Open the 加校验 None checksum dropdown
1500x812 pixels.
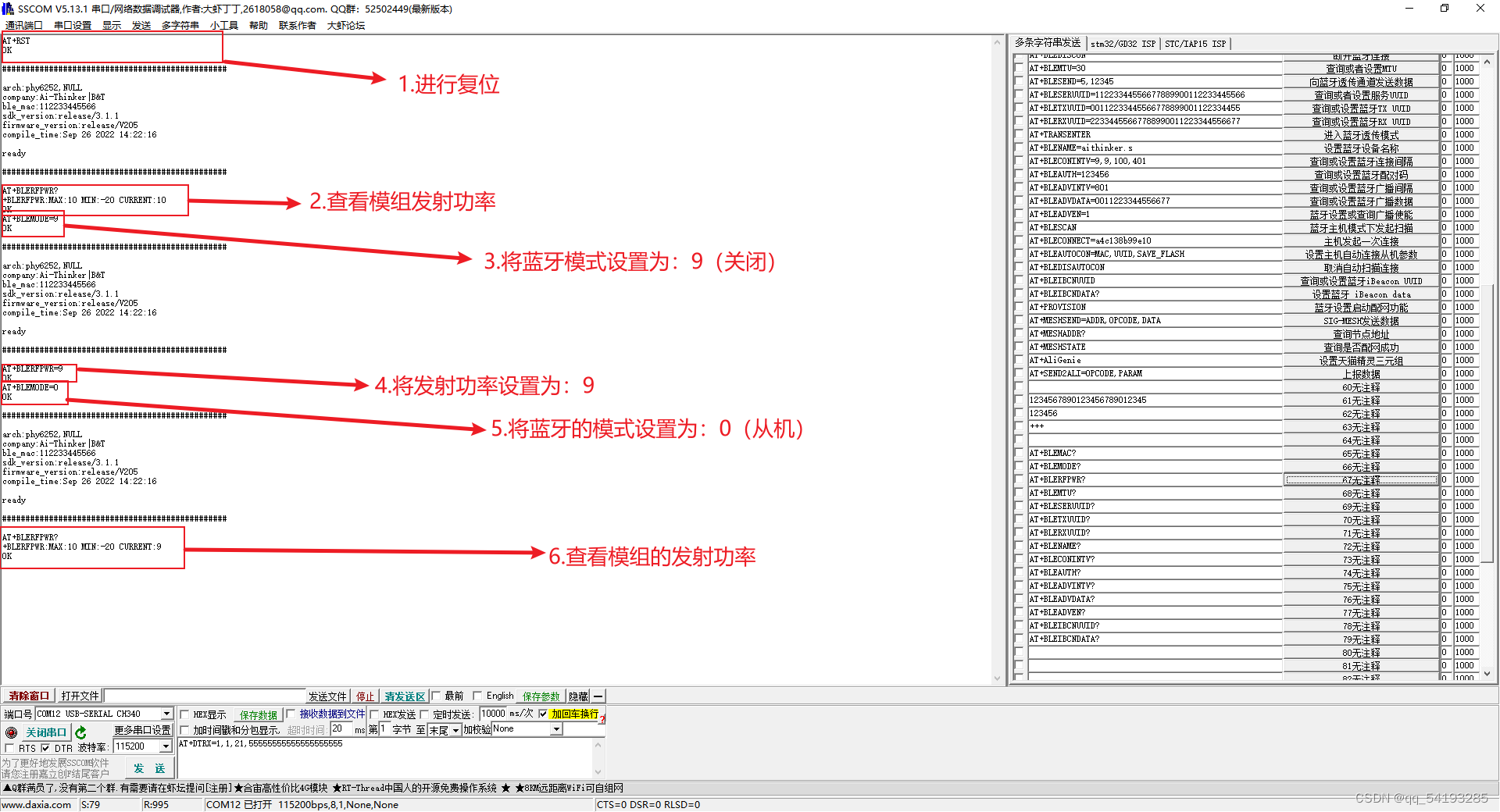[556, 729]
